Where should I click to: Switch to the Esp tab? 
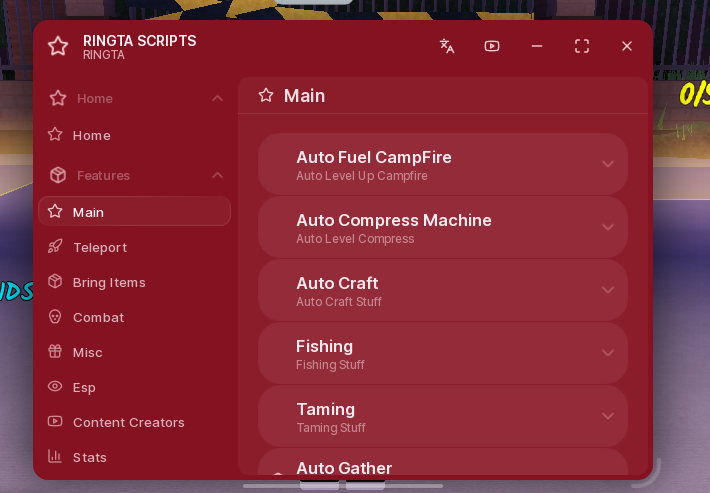135,387
